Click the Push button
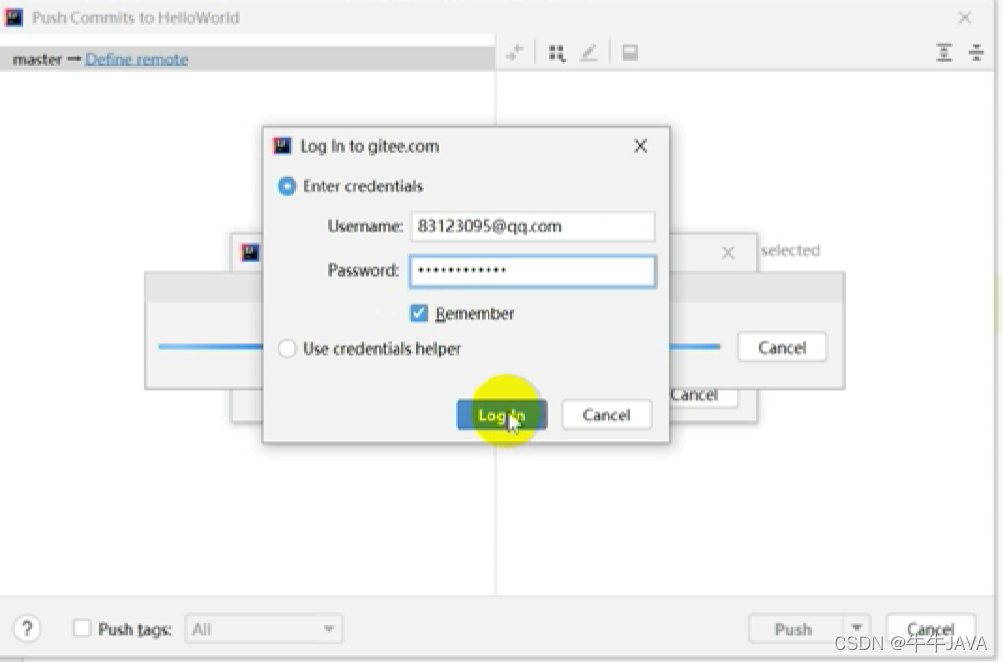1003x662 pixels. coord(793,629)
